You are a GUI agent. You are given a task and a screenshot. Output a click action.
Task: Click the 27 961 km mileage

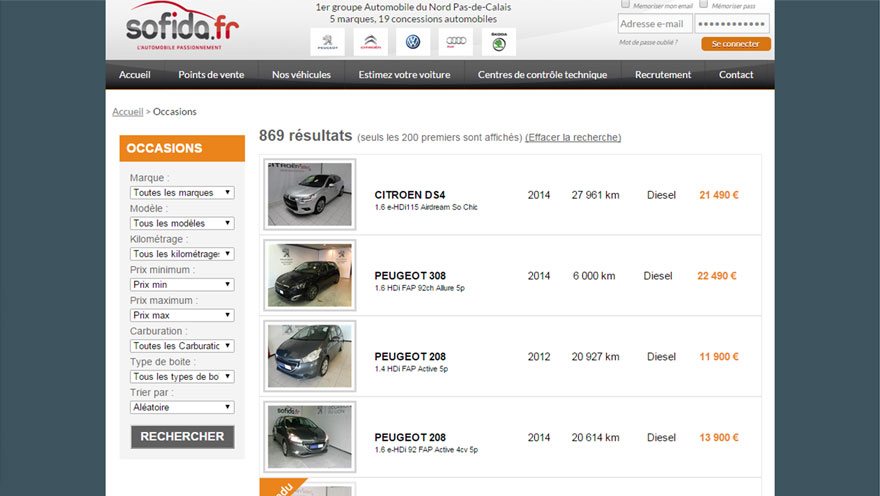tap(595, 195)
